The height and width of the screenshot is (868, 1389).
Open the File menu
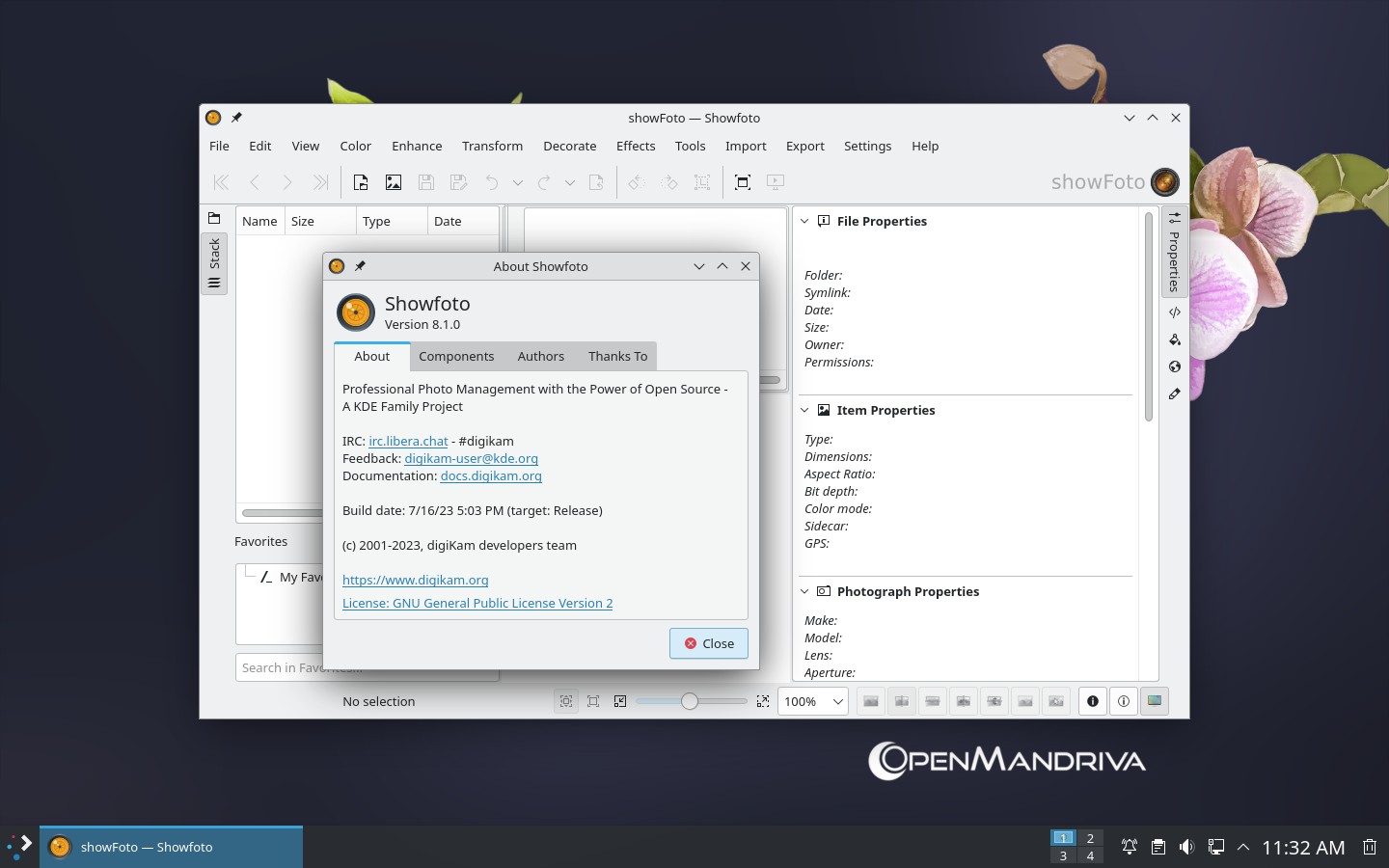pyautogui.click(x=220, y=146)
